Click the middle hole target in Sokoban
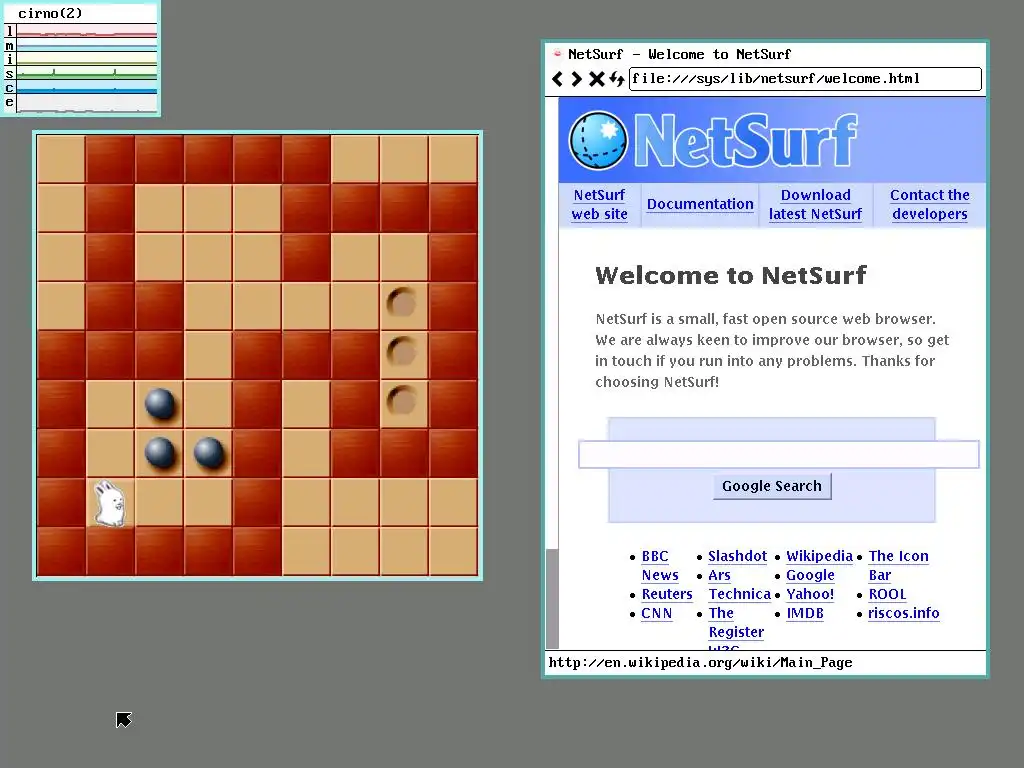This screenshot has height=768, width=1024. tap(402, 352)
